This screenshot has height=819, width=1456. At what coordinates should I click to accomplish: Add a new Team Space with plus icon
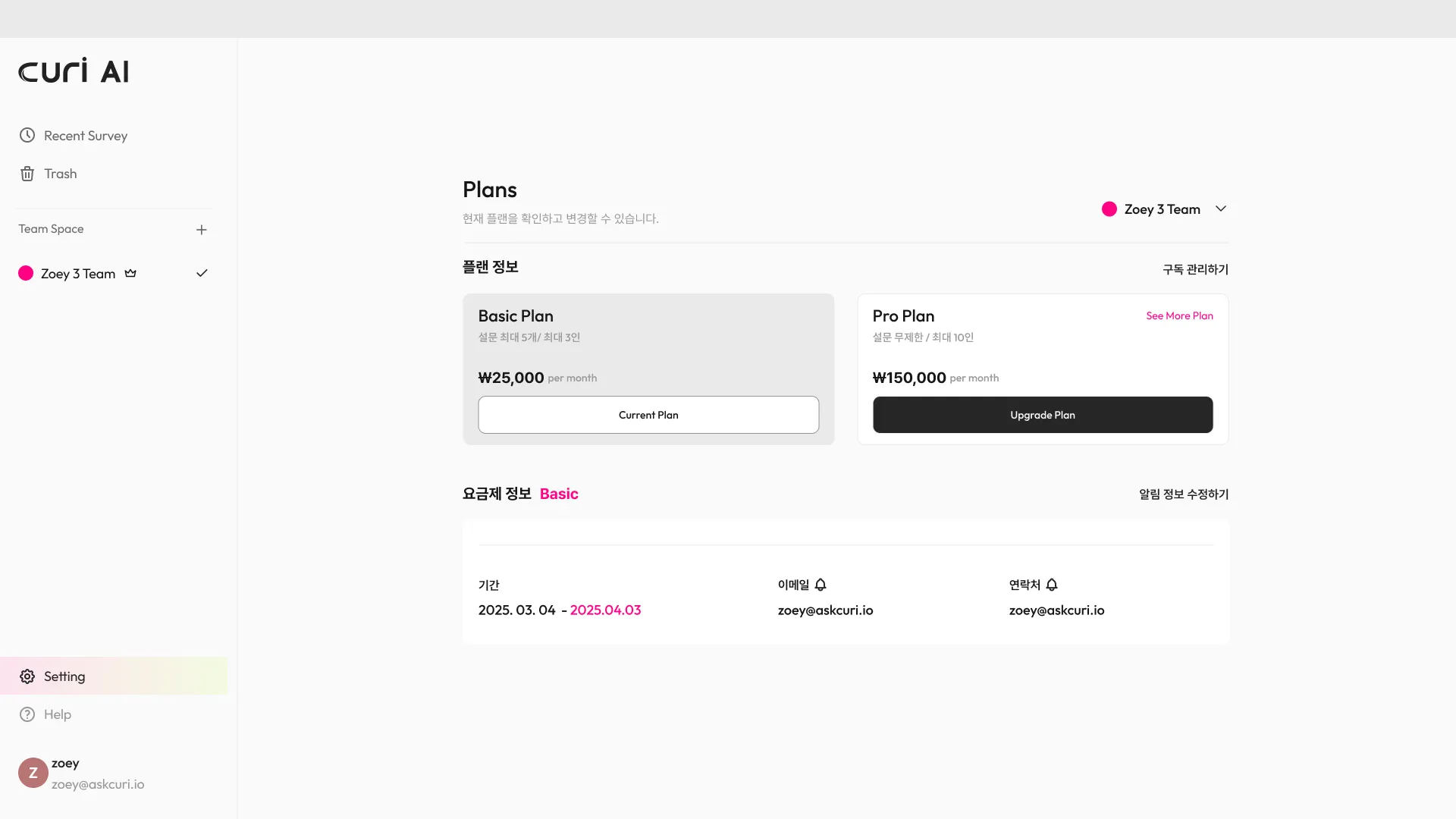[202, 230]
